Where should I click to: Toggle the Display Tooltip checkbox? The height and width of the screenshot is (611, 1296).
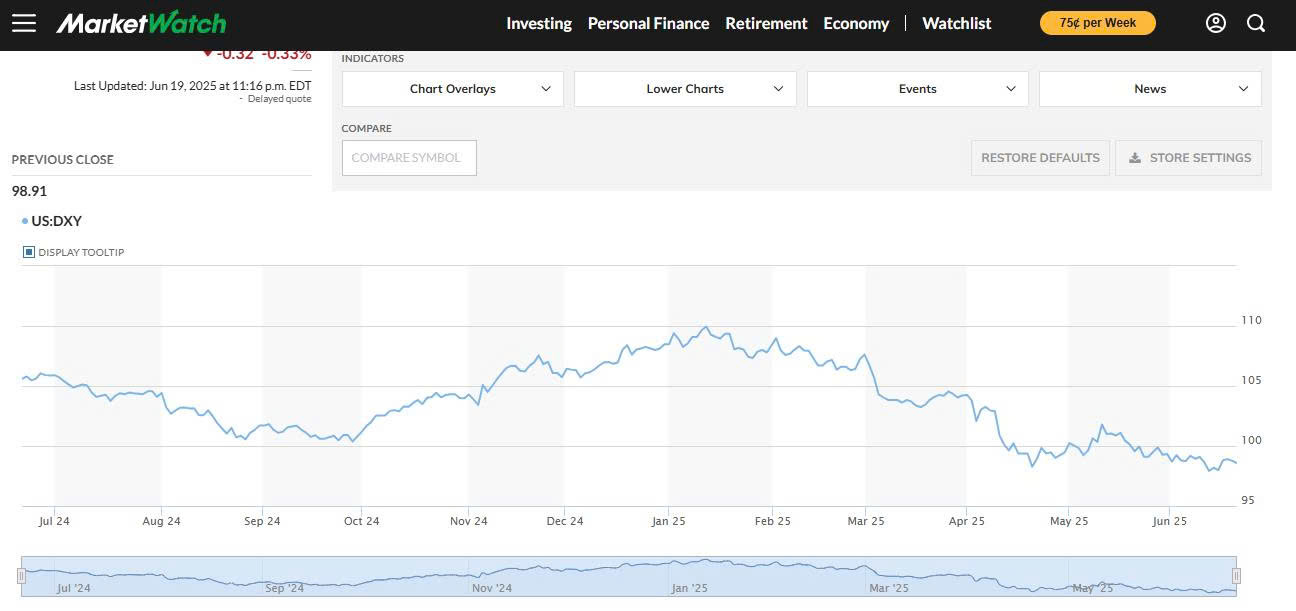[29, 252]
